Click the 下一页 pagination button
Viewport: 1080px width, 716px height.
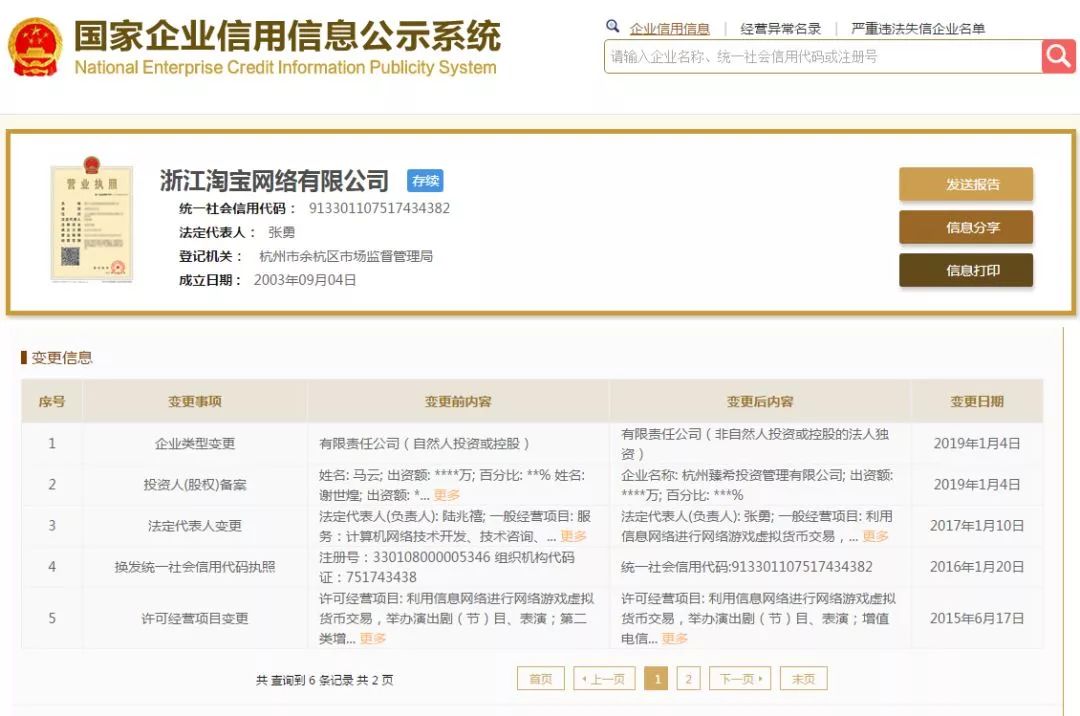click(x=740, y=679)
